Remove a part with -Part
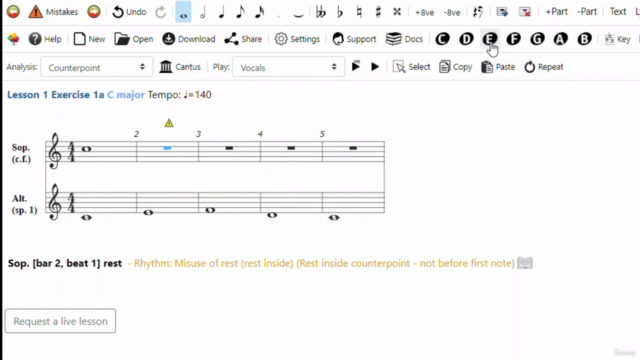The image size is (640, 360). point(587,12)
